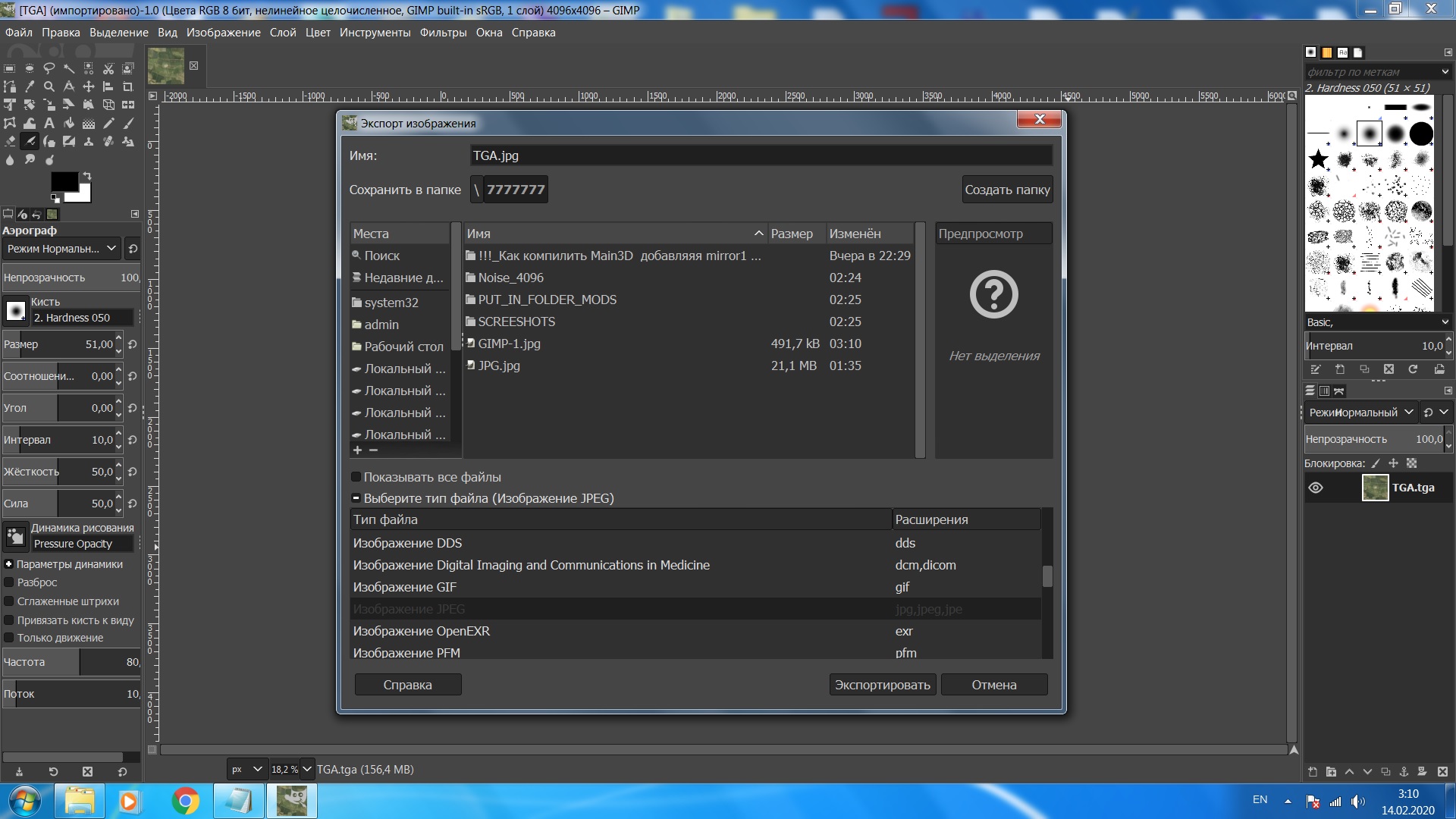This screenshot has width=1456, height=819.
Task: Toggle 'Только движение' checkbox
Action: (9, 638)
